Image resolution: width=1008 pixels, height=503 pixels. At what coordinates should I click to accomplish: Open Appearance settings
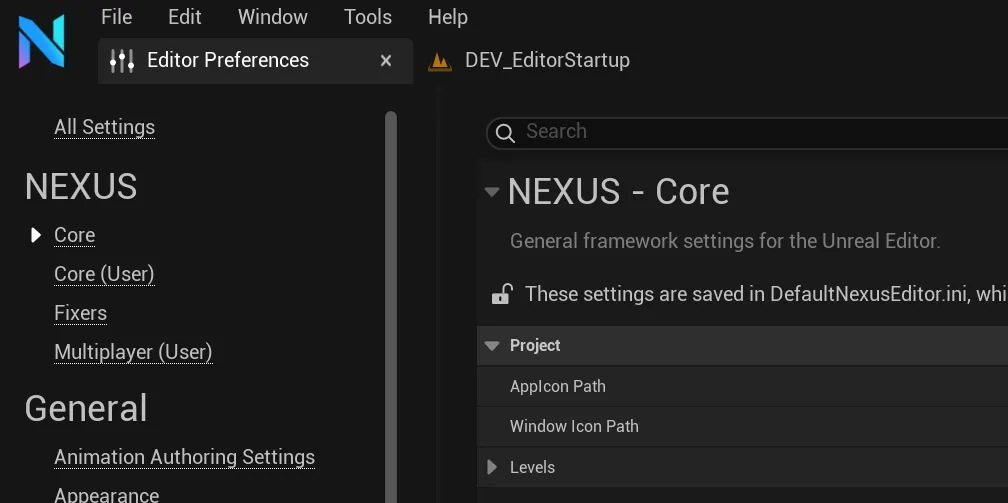pos(107,495)
